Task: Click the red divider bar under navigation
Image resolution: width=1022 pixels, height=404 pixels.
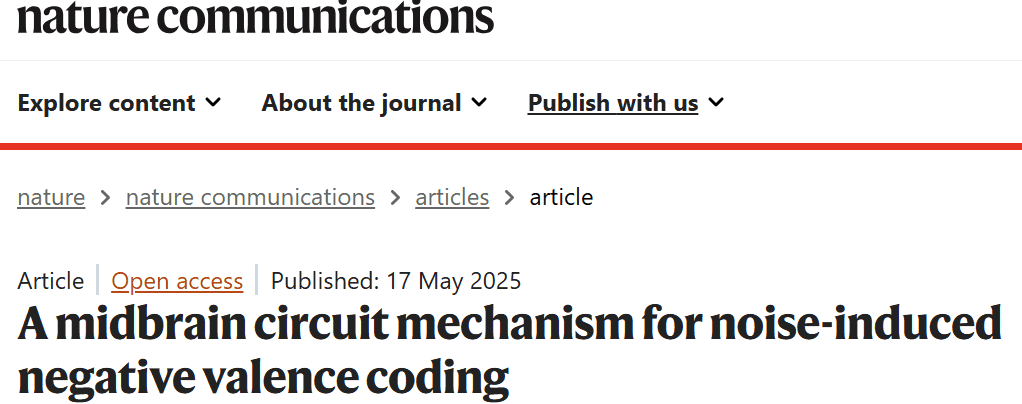Action: [x=511, y=147]
